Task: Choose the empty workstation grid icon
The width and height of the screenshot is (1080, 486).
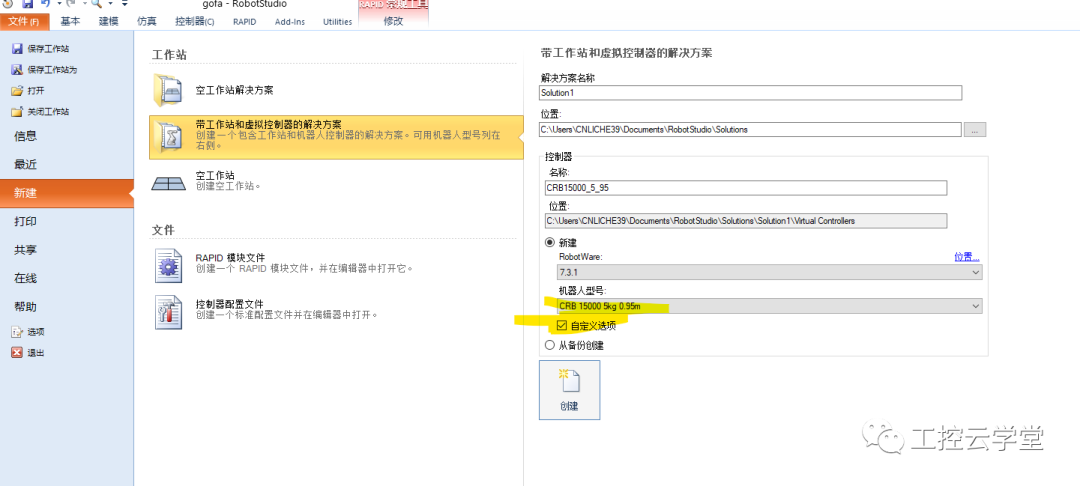Action: pyautogui.click(x=169, y=182)
